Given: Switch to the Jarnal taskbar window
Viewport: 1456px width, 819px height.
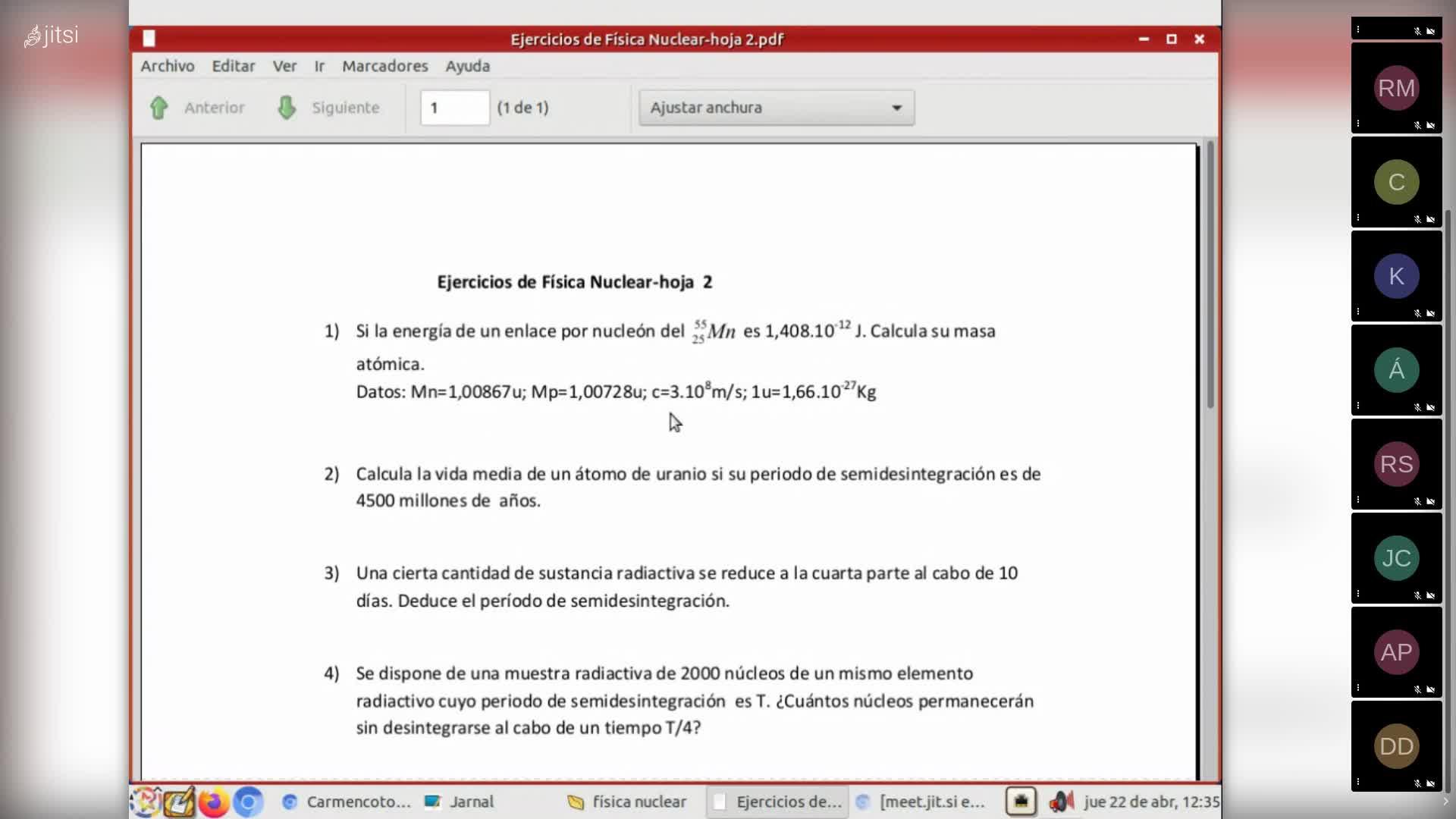Looking at the screenshot, I should tap(460, 802).
